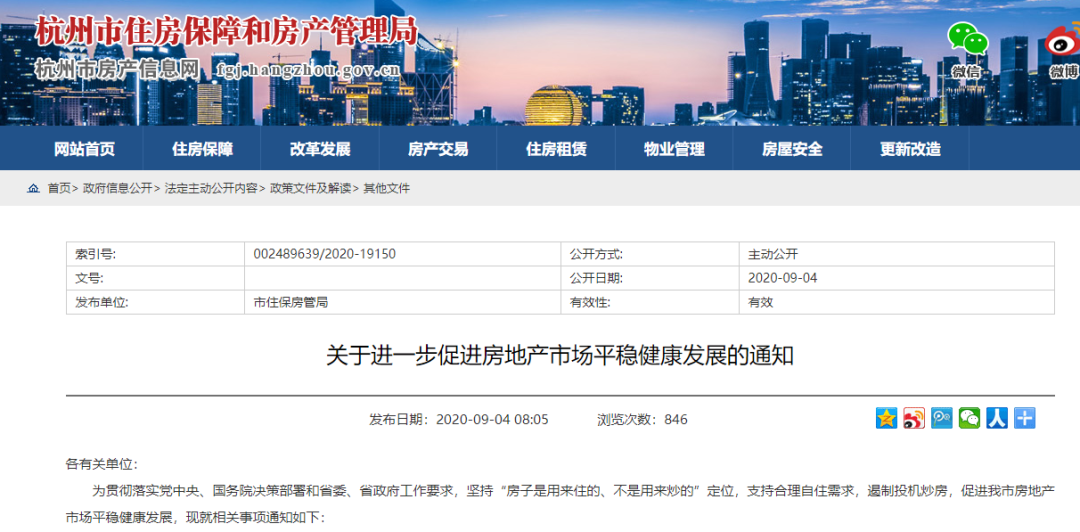The height and width of the screenshot is (532, 1080).
Task: Click 法定主动公开内容 breadcrumb link
Action: [x=211, y=188]
